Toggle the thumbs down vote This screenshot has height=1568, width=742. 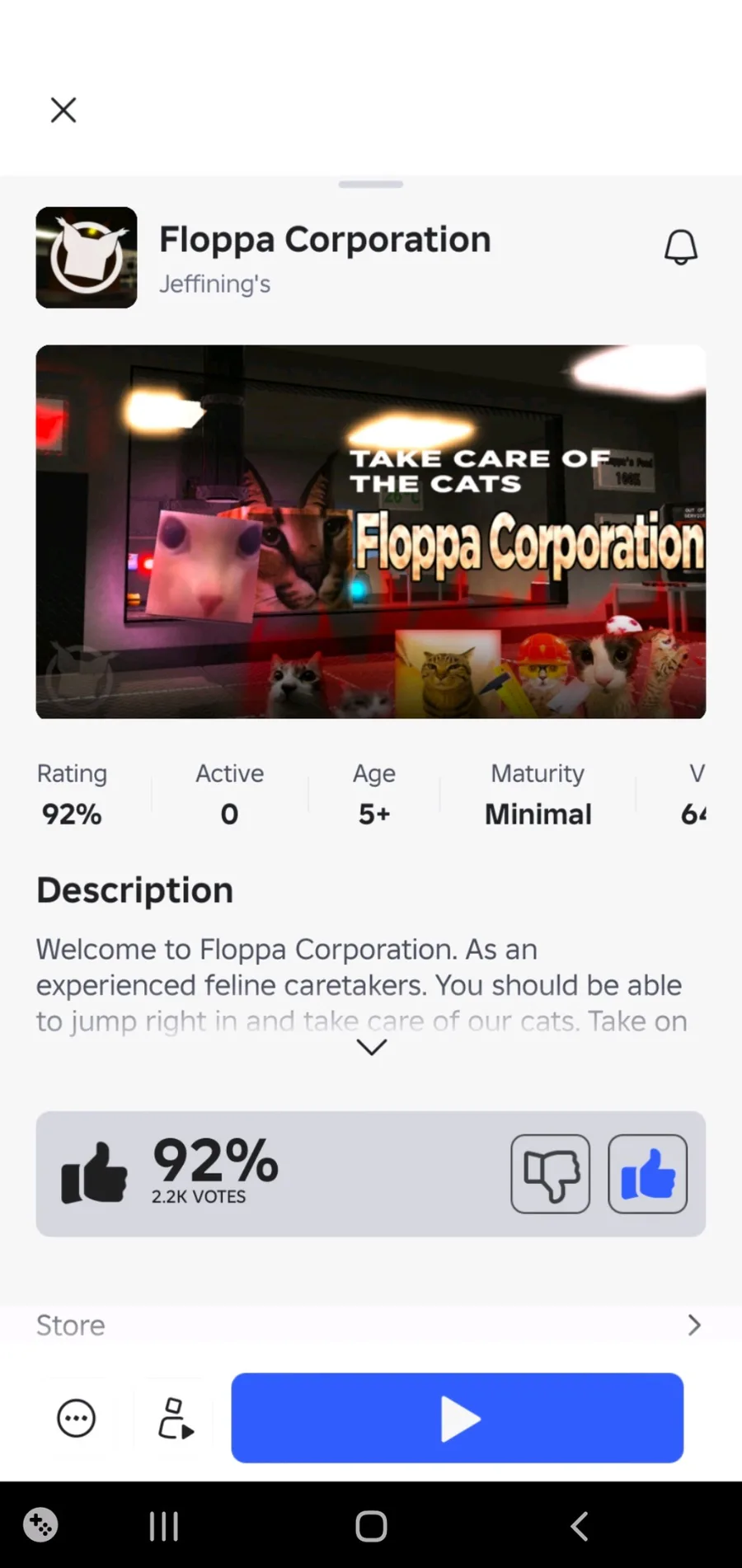point(550,1174)
